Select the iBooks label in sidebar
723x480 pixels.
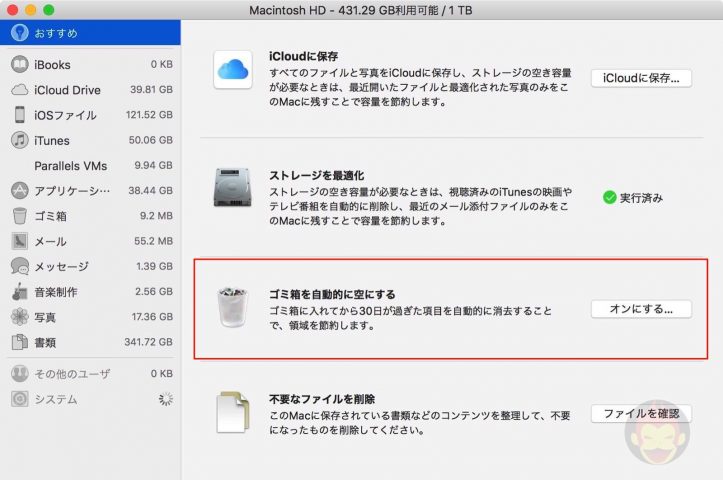(x=53, y=65)
